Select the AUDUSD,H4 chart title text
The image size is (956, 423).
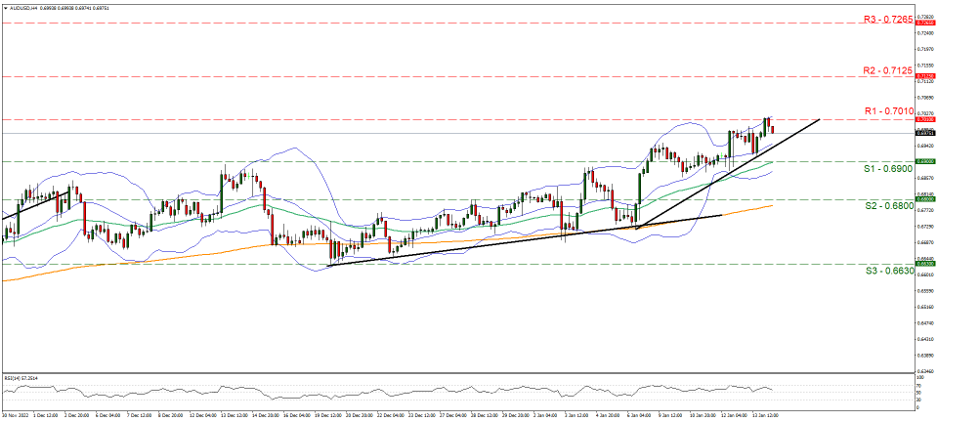[x=21, y=6]
